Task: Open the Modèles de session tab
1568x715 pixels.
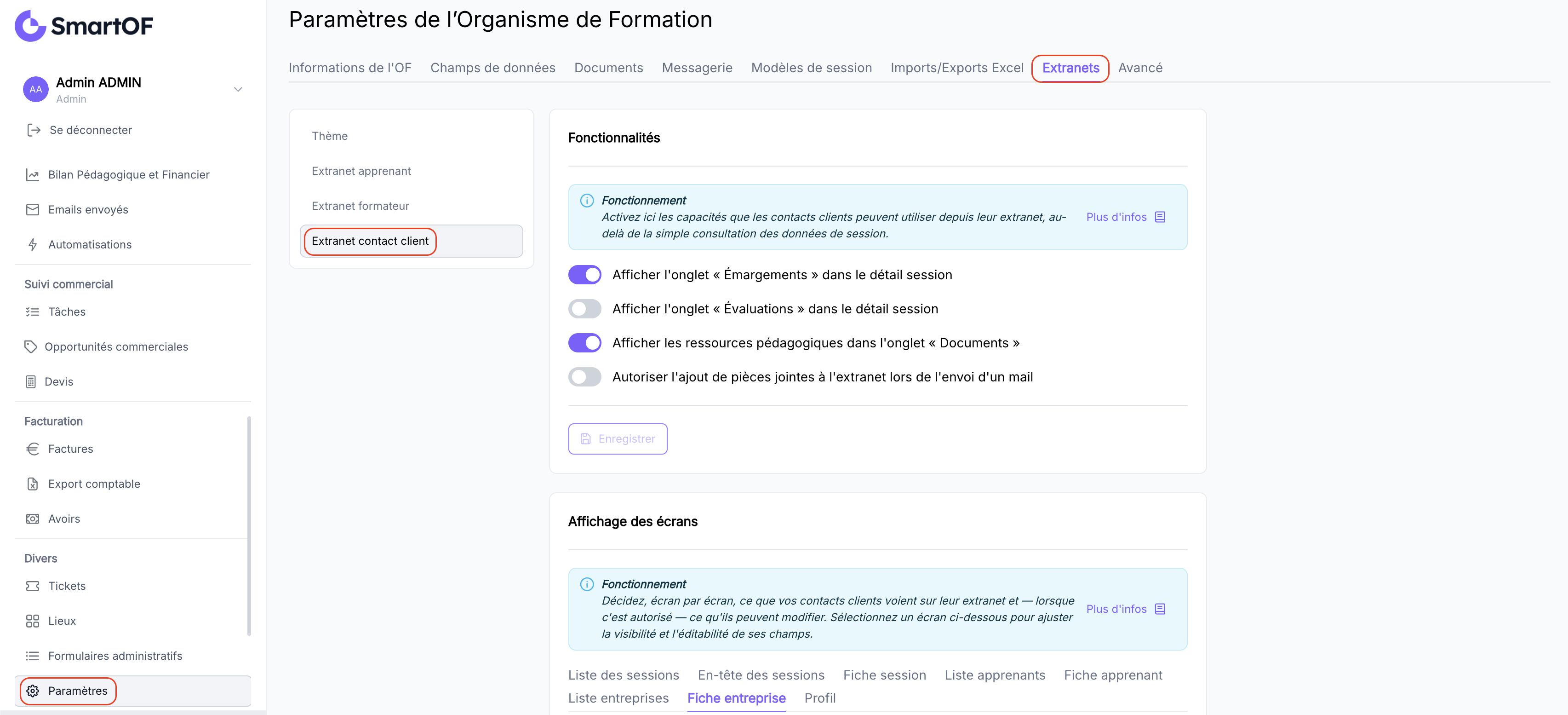Action: click(x=812, y=68)
